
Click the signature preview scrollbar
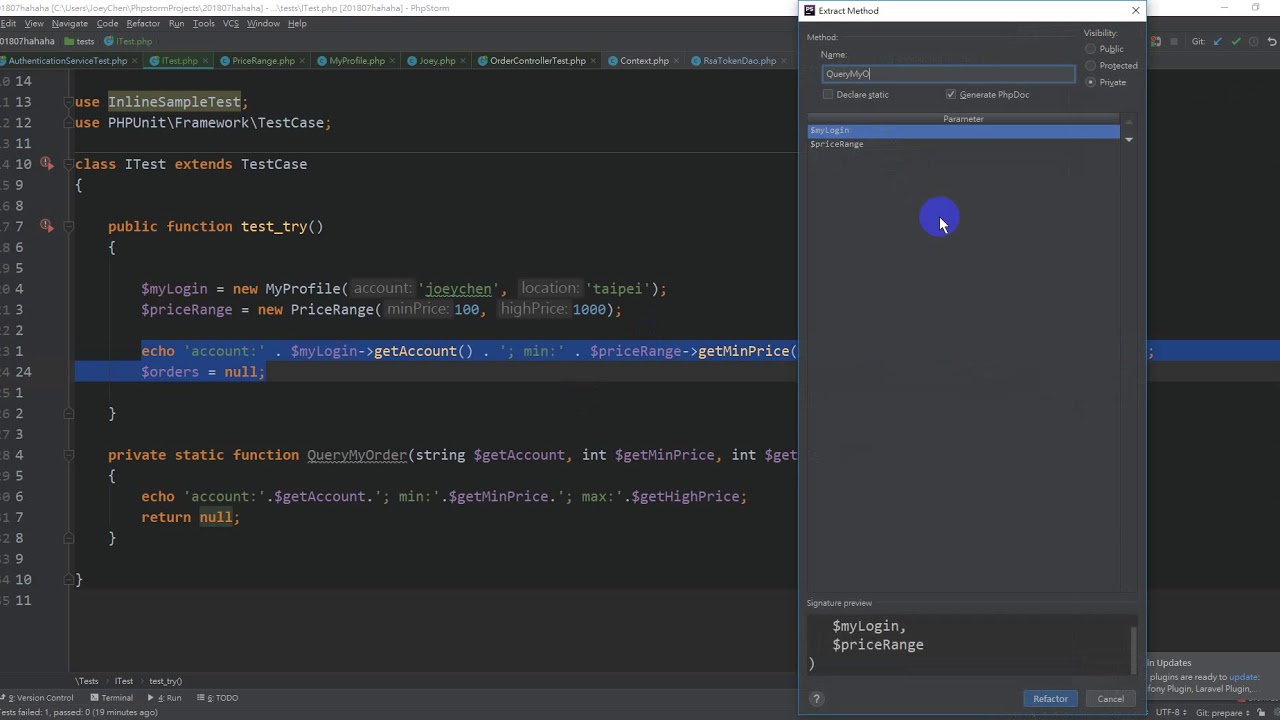click(1134, 650)
